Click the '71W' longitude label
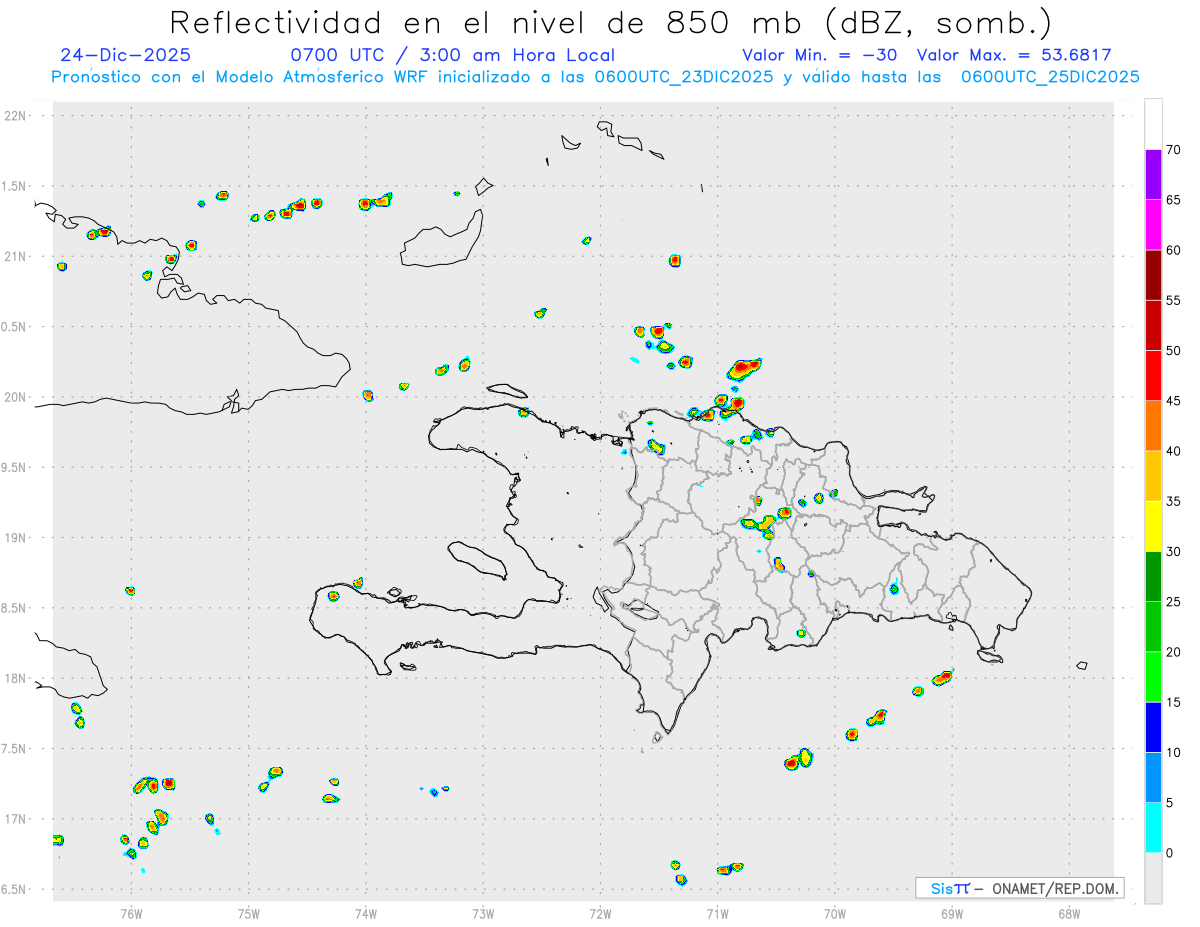 tap(717, 913)
